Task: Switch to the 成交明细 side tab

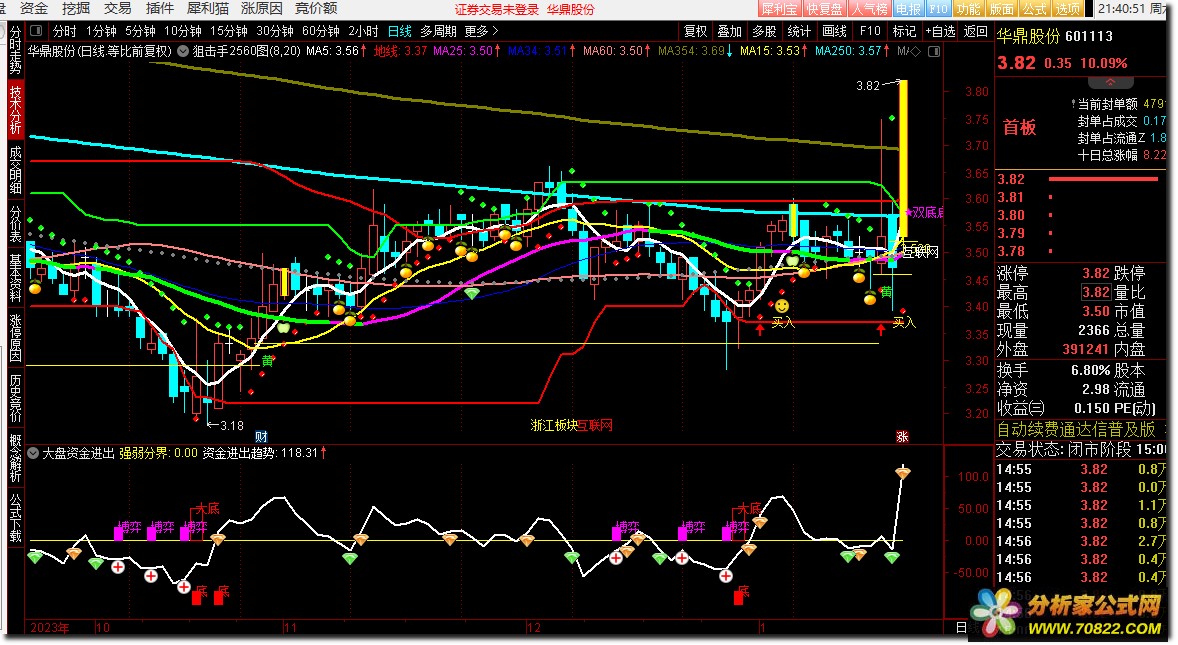Action: pyautogui.click(x=15, y=170)
